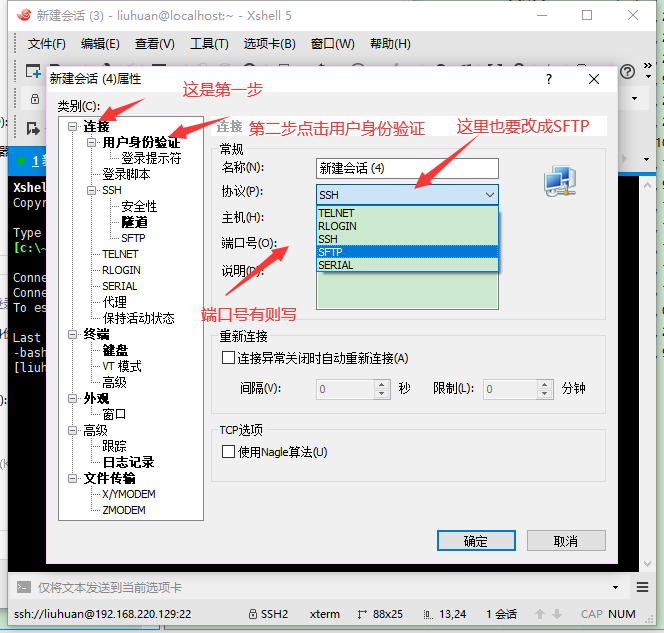Click the hamburger menu icon in compose bar
664x633 pixels.
(642, 587)
